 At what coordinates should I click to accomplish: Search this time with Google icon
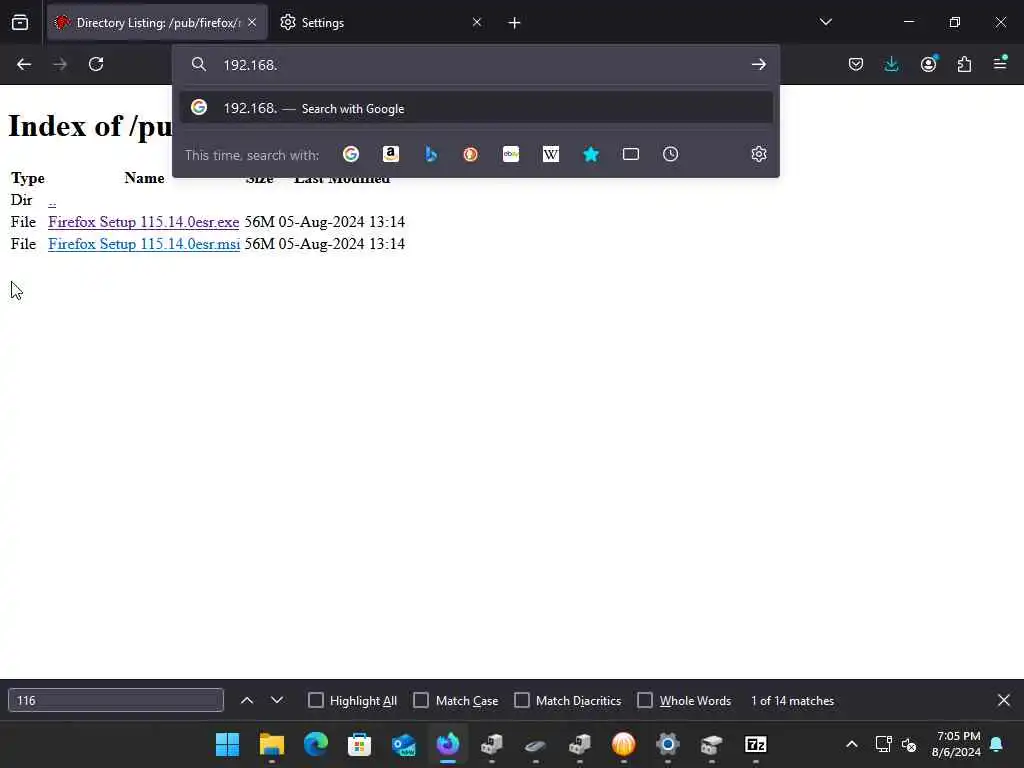[x=351, y=154]
